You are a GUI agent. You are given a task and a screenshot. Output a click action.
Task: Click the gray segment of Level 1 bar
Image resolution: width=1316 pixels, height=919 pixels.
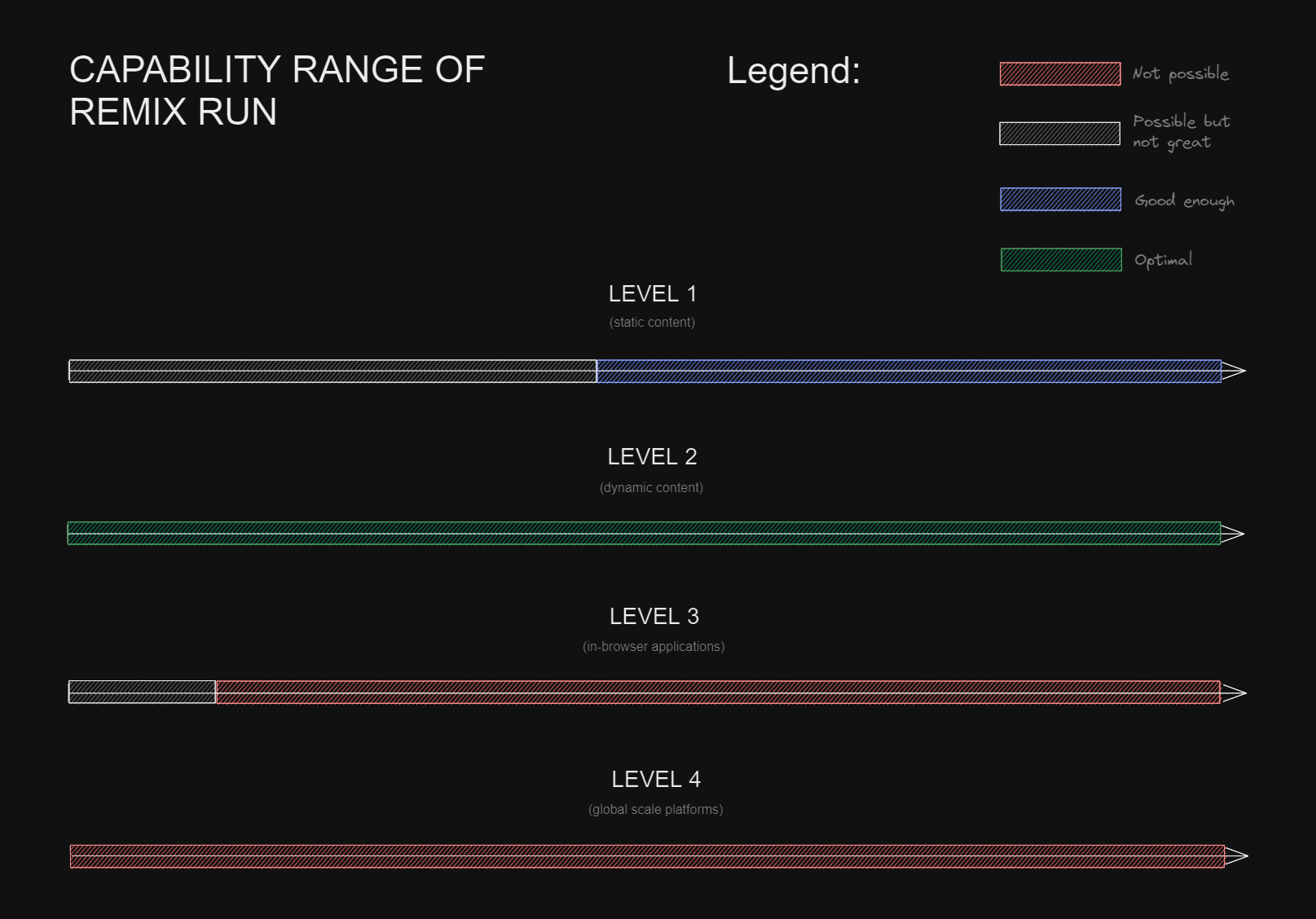point(332,372)
